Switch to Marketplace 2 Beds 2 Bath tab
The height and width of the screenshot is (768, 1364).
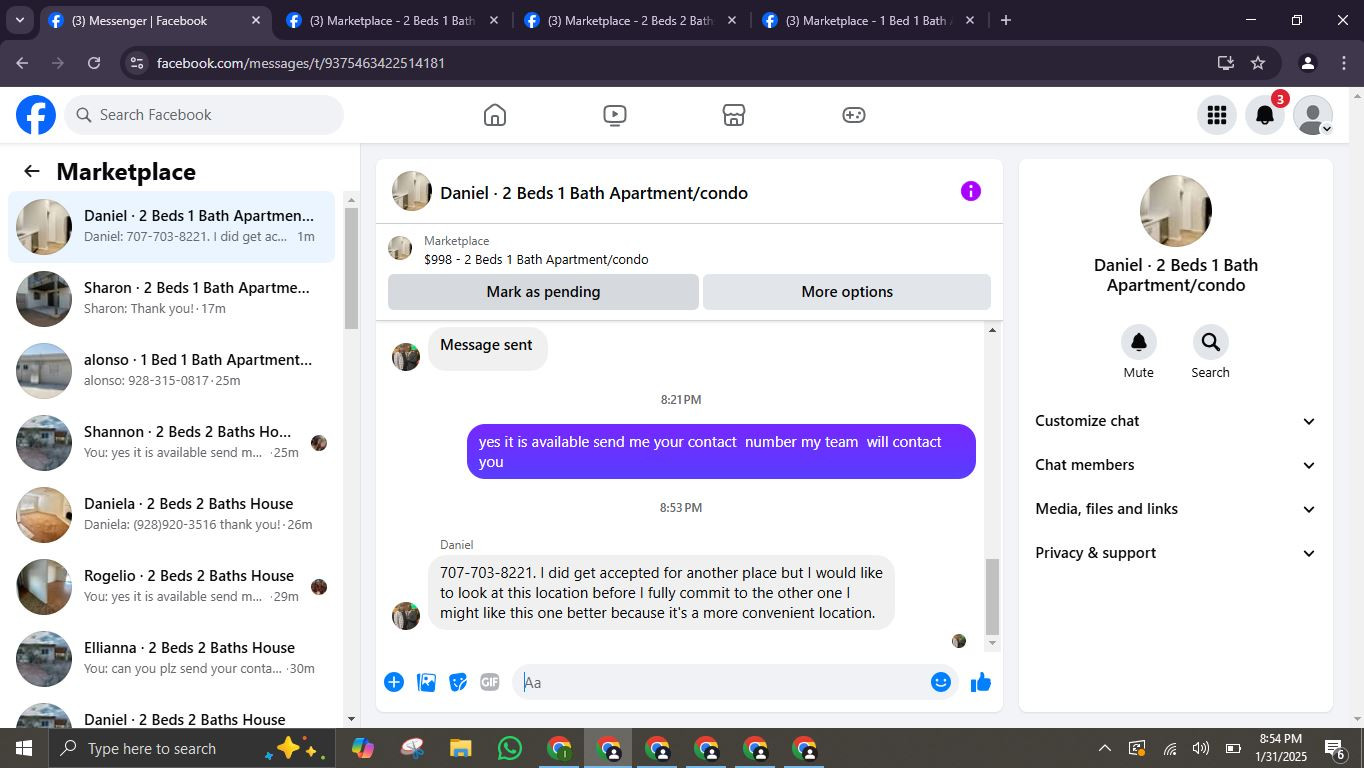[630, 20]
